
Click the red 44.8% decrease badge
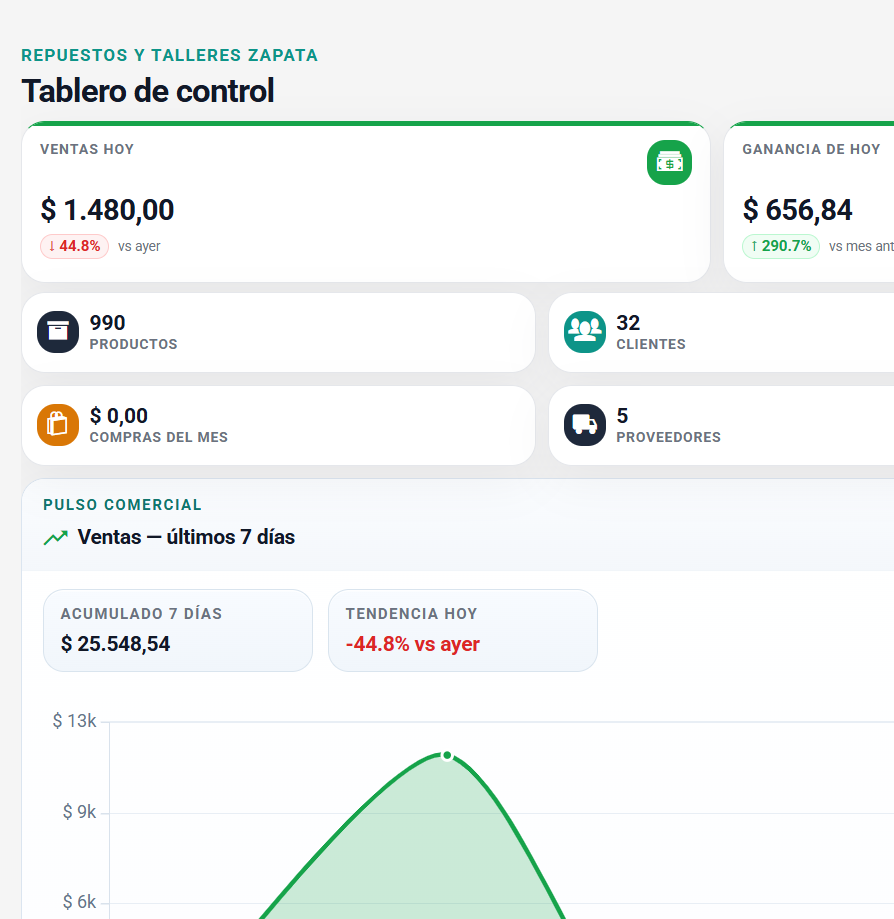[74, 246]
